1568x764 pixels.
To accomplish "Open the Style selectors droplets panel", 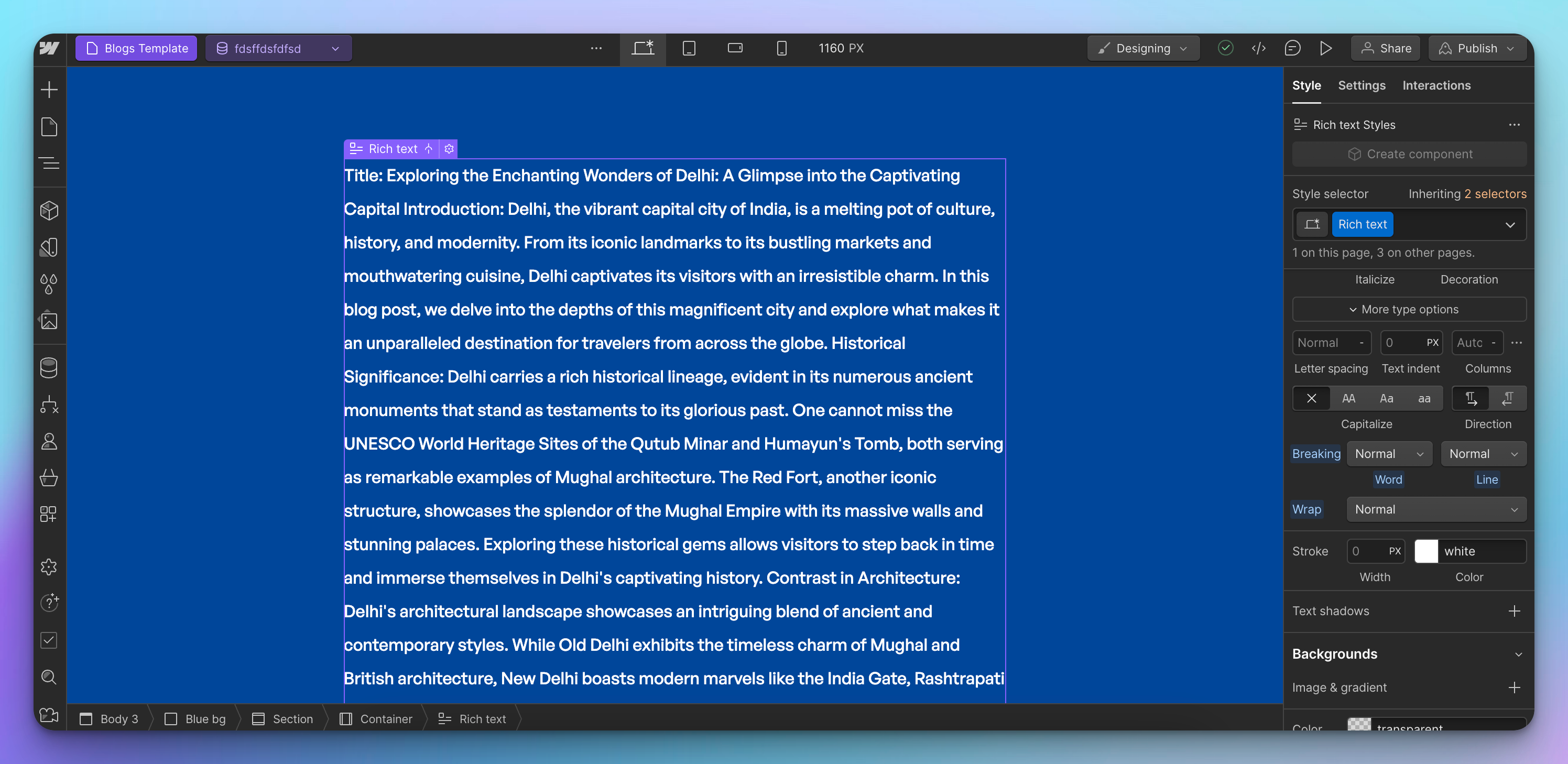I will (49, 283).
